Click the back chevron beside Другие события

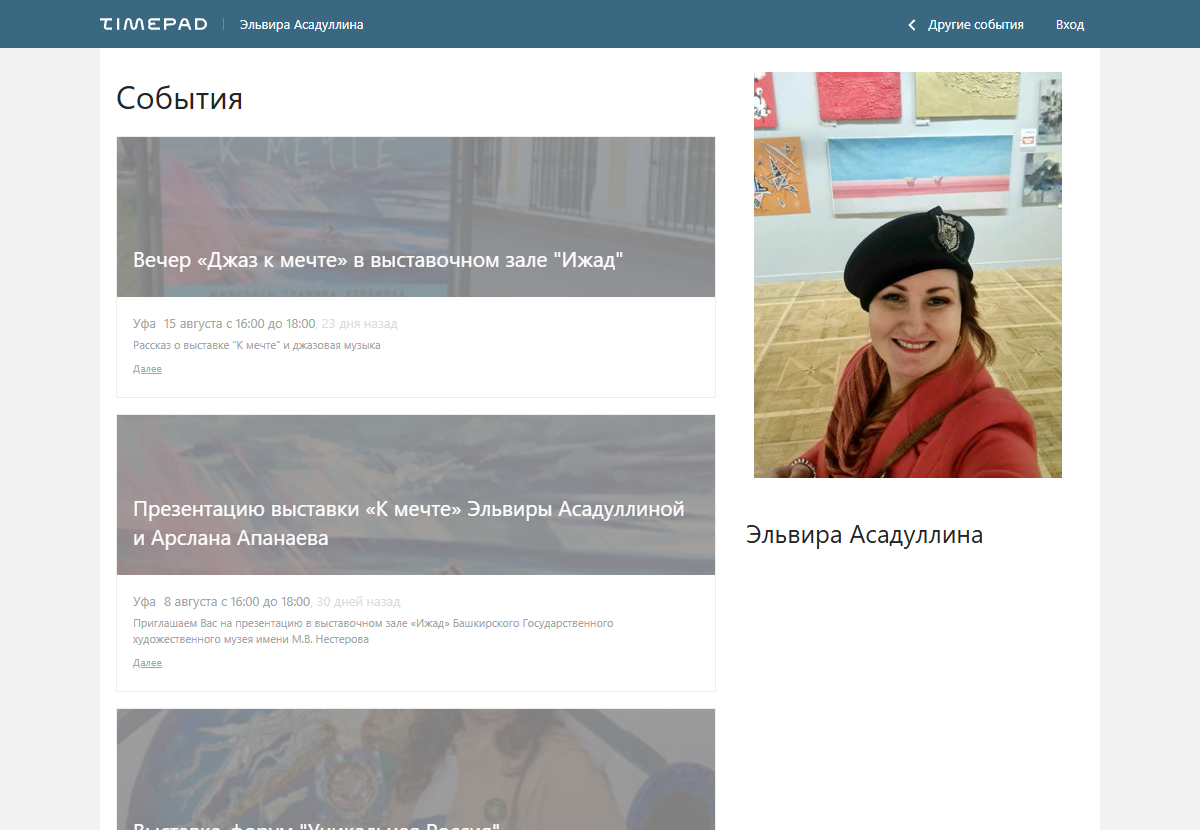911,25
